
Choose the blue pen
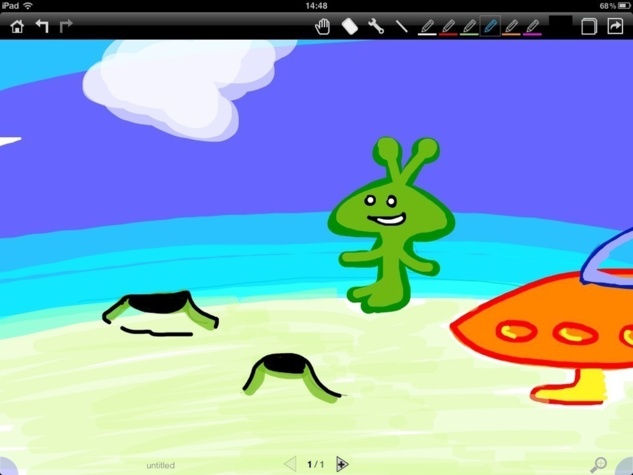click(490, 27)
